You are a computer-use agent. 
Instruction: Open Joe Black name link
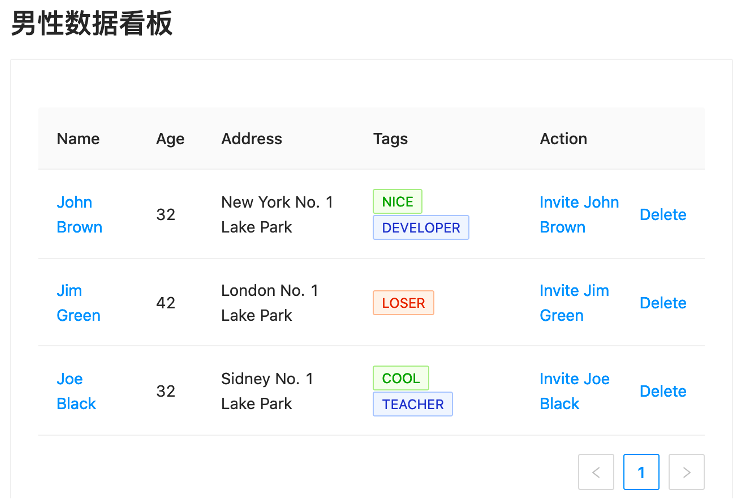[x=76, y=391]
